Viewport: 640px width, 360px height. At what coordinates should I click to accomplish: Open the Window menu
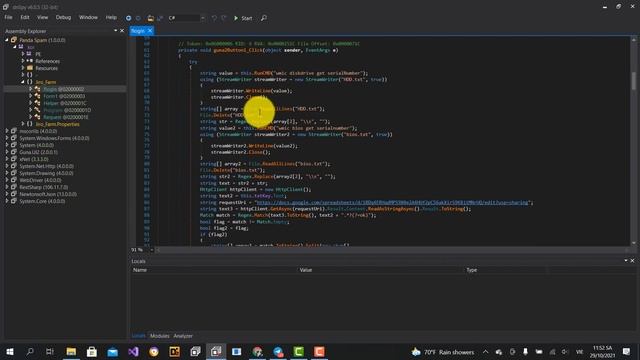pos(88,18)
